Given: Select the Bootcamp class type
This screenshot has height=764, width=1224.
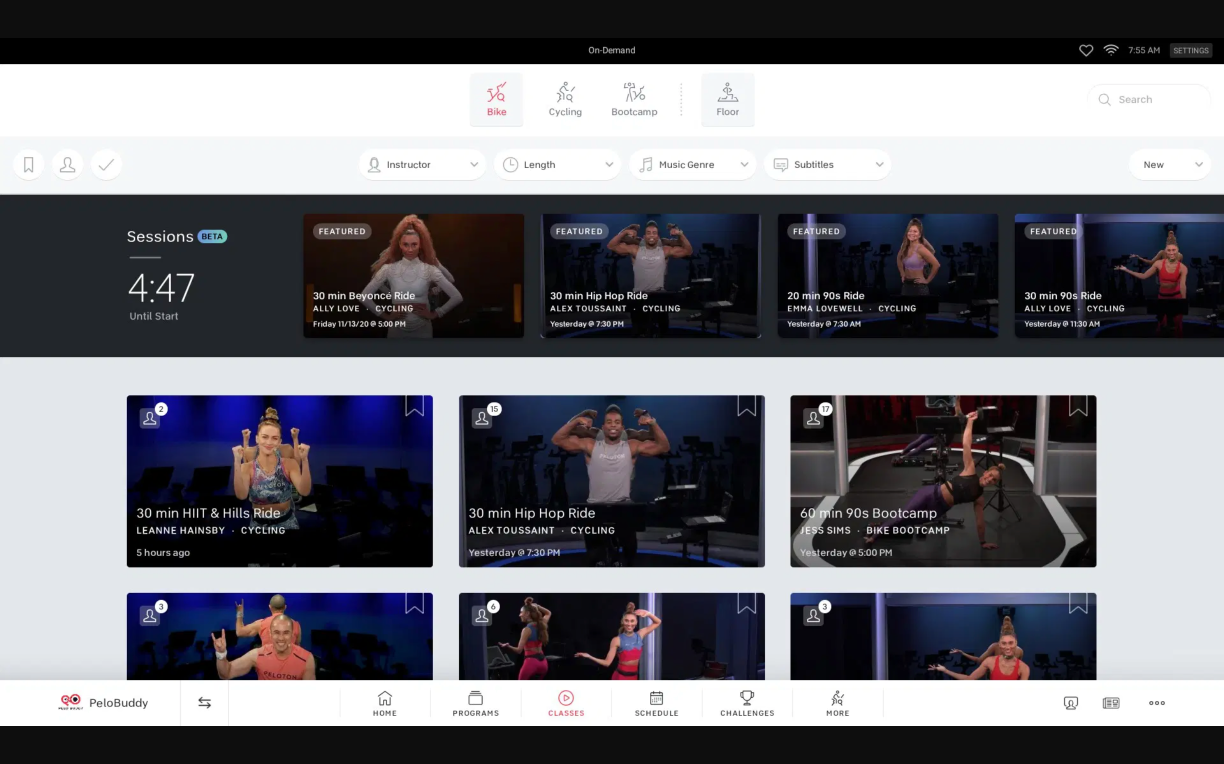Looking at the screenshot, I should click(x=634, y=100).
